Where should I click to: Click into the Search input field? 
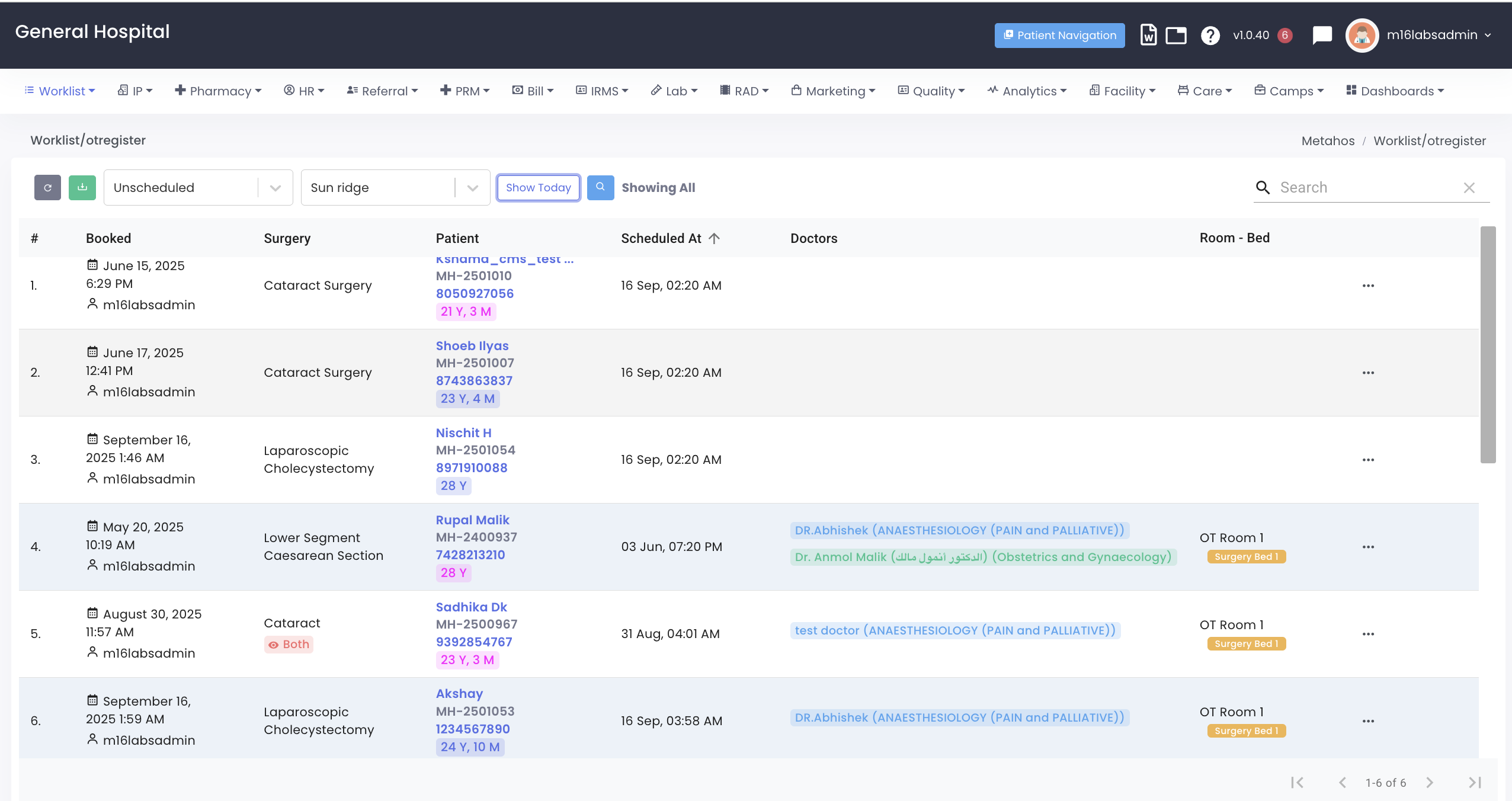pos(1363,188)
